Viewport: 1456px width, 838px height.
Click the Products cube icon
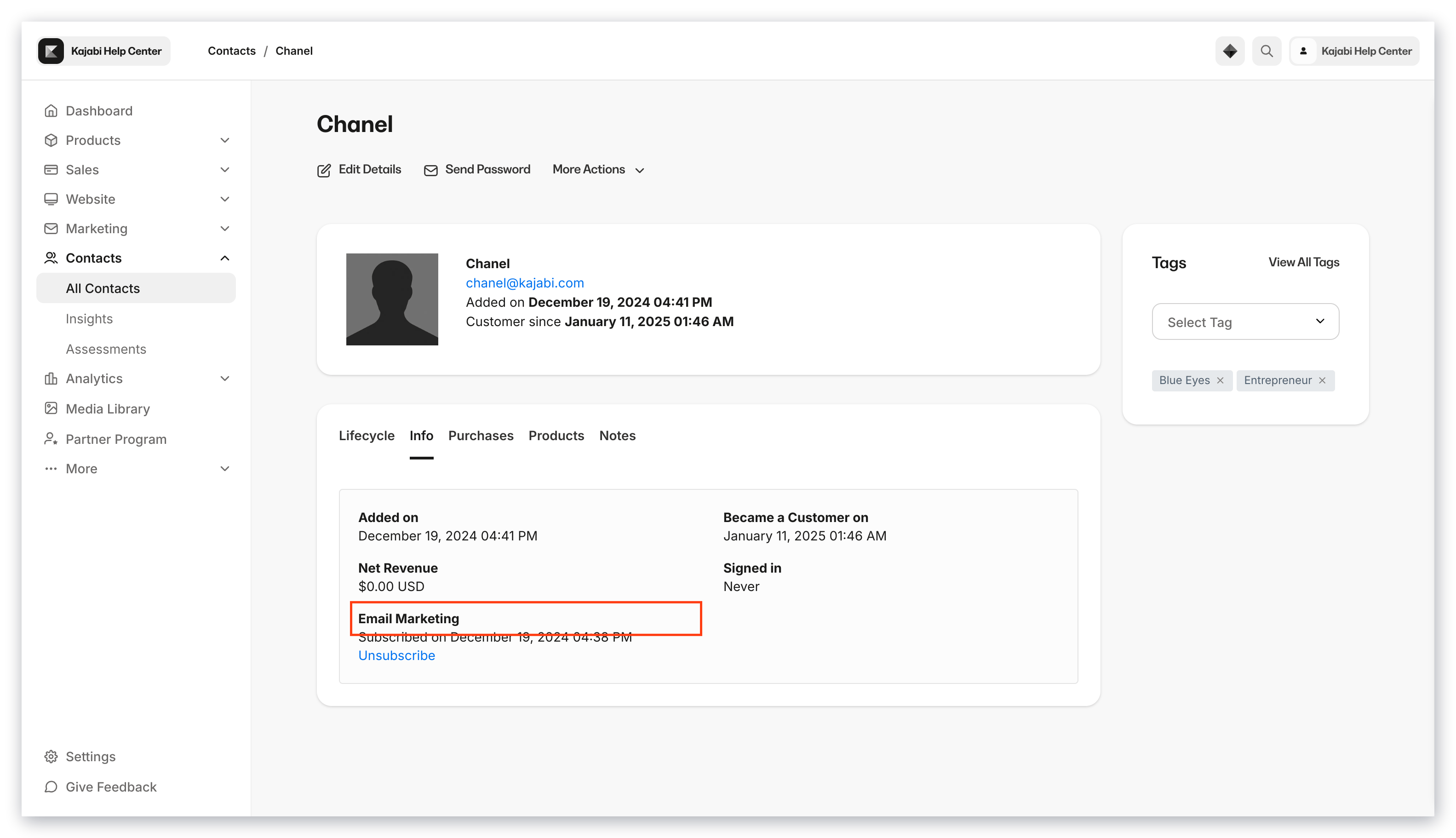51,140
